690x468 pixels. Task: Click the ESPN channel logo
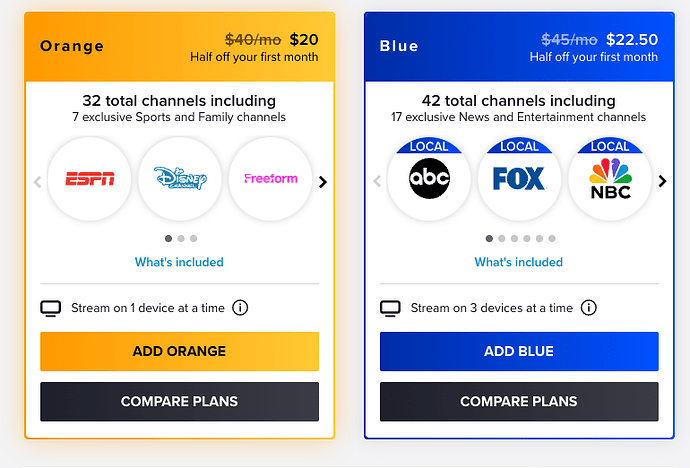[x=90, y=180]
